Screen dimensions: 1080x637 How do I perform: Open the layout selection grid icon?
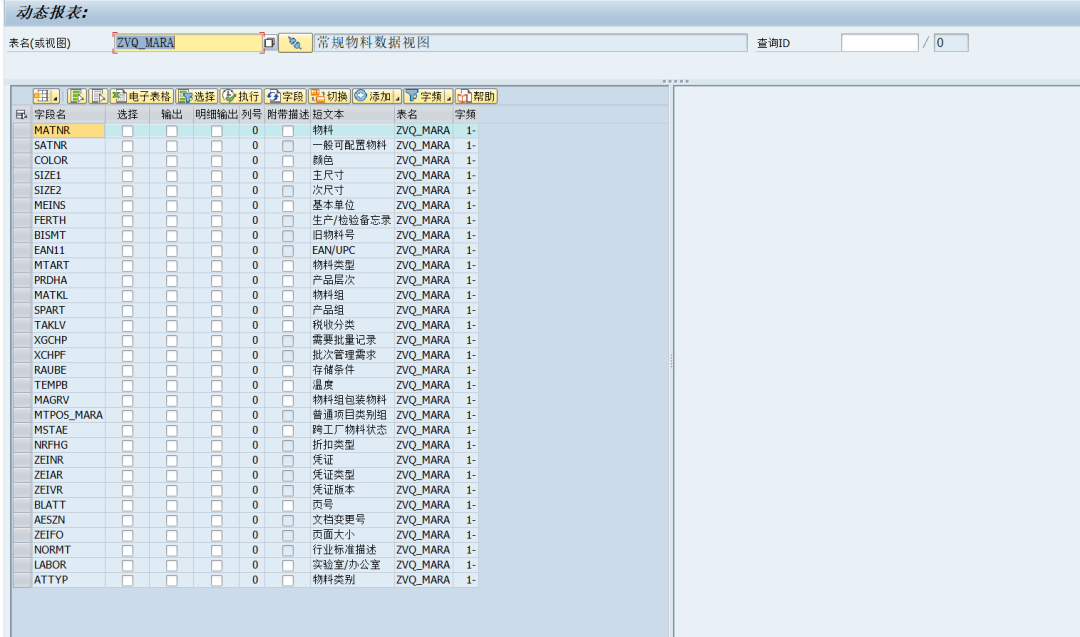pyautogui.click(x=43, y=96)
